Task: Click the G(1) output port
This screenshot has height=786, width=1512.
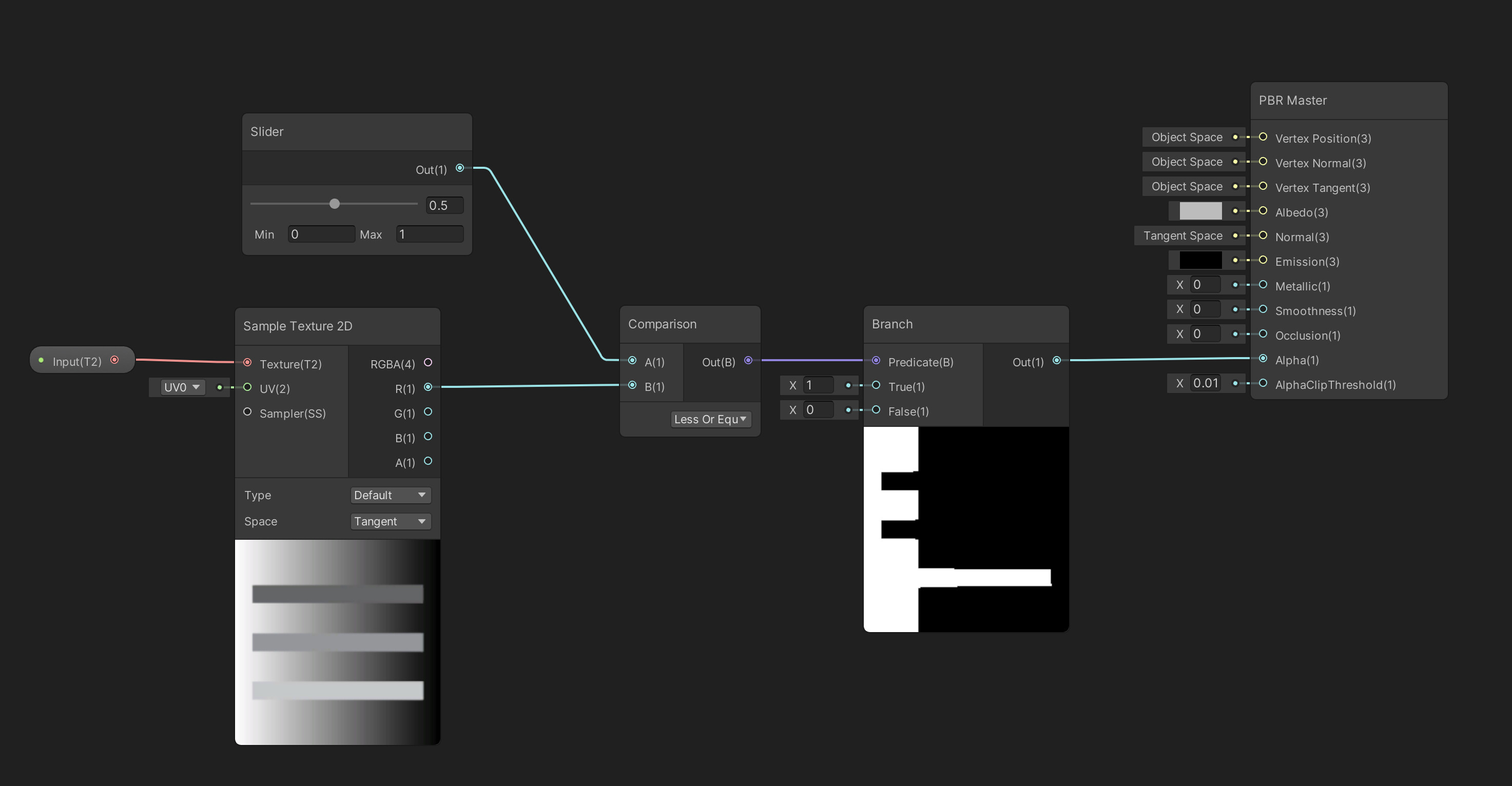Action: (428, 412)
